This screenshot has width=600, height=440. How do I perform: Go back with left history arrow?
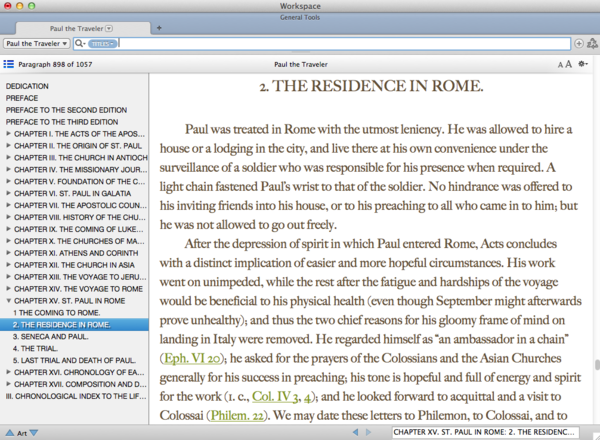click(355, 432)
